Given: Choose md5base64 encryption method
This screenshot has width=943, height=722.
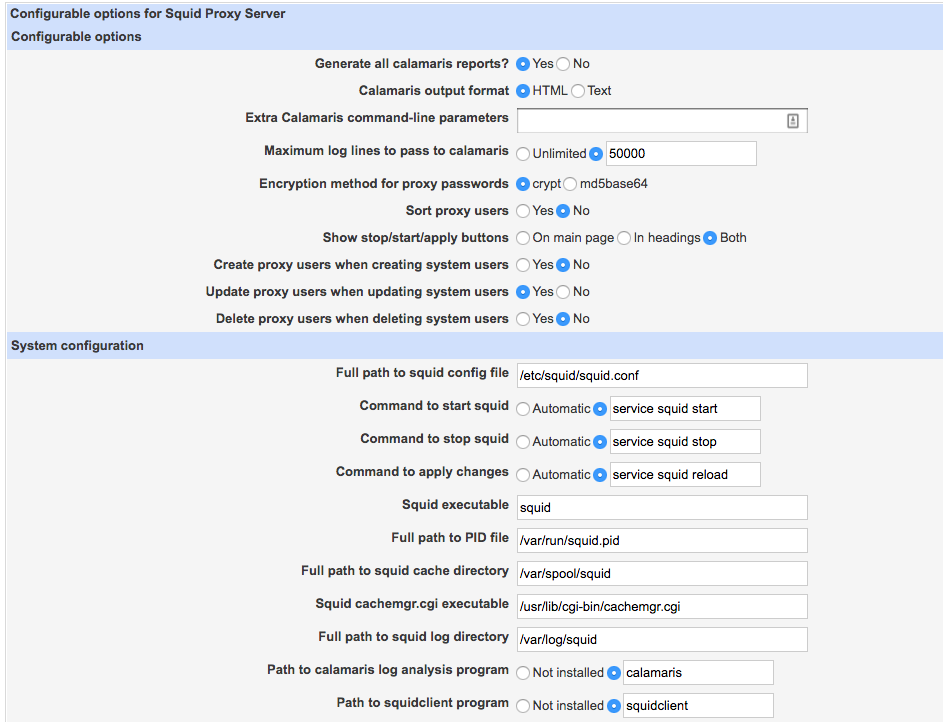Looking at the screenshot, I should tap(570, 184).
